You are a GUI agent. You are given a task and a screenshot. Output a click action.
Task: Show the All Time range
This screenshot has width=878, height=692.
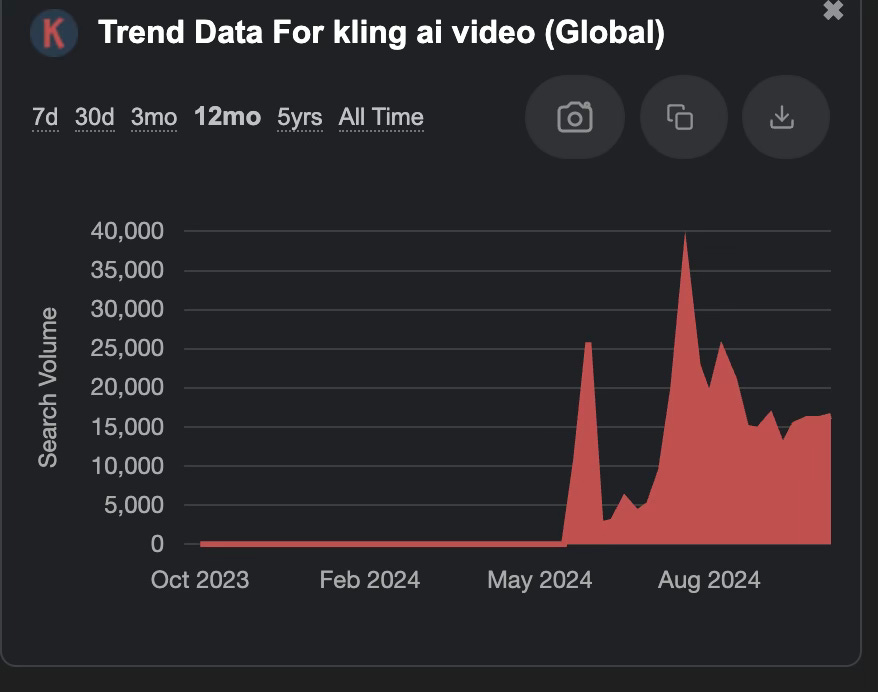[x=381, y=117]
